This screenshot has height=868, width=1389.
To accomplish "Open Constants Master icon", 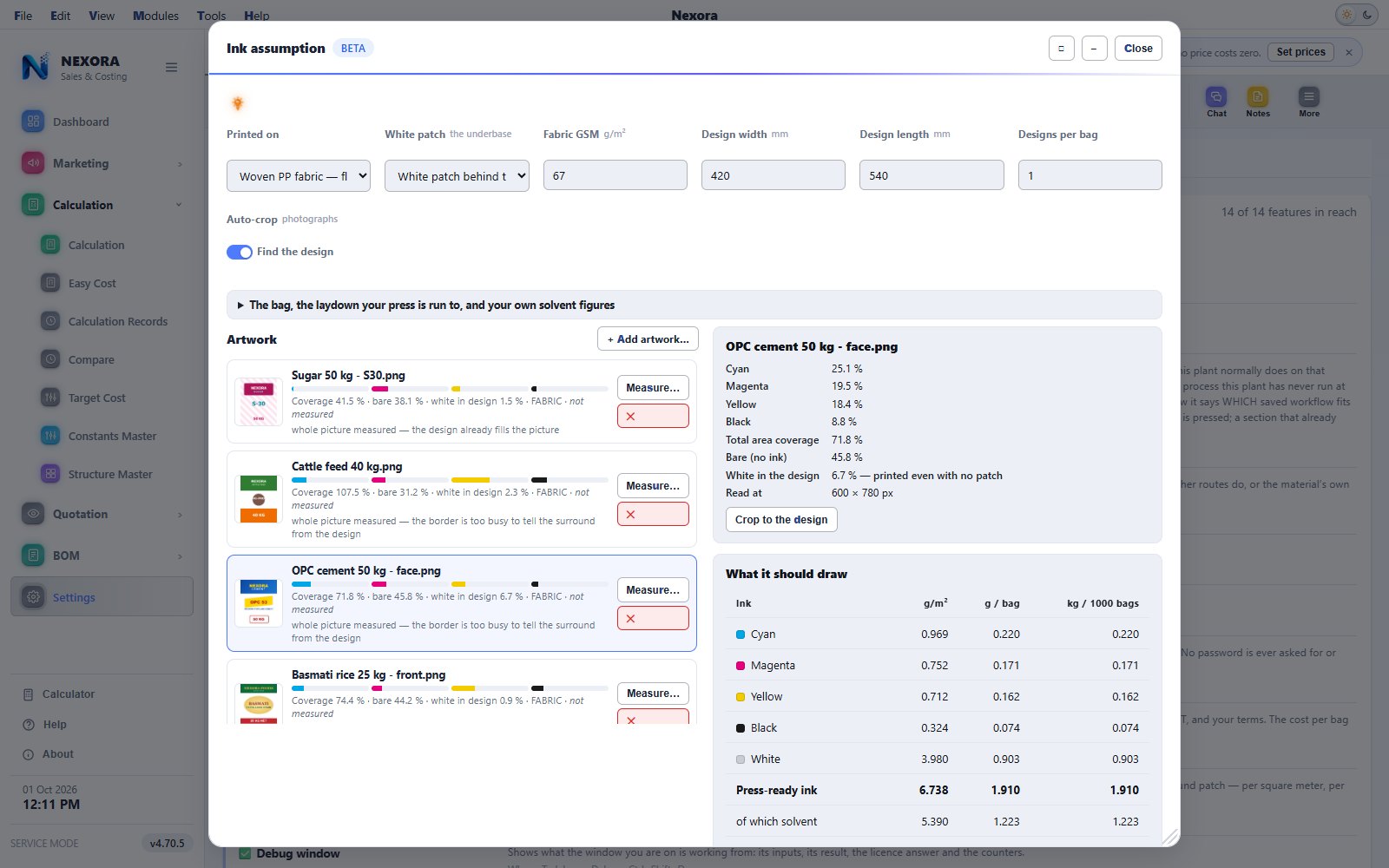I will 50,436.
